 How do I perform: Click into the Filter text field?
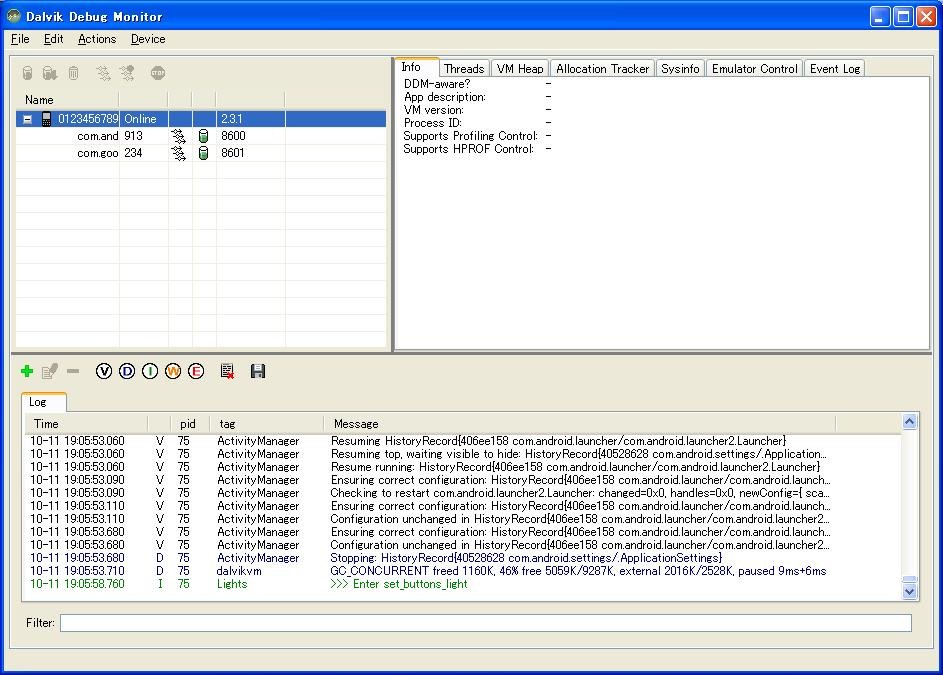click(x=486, y=623)
